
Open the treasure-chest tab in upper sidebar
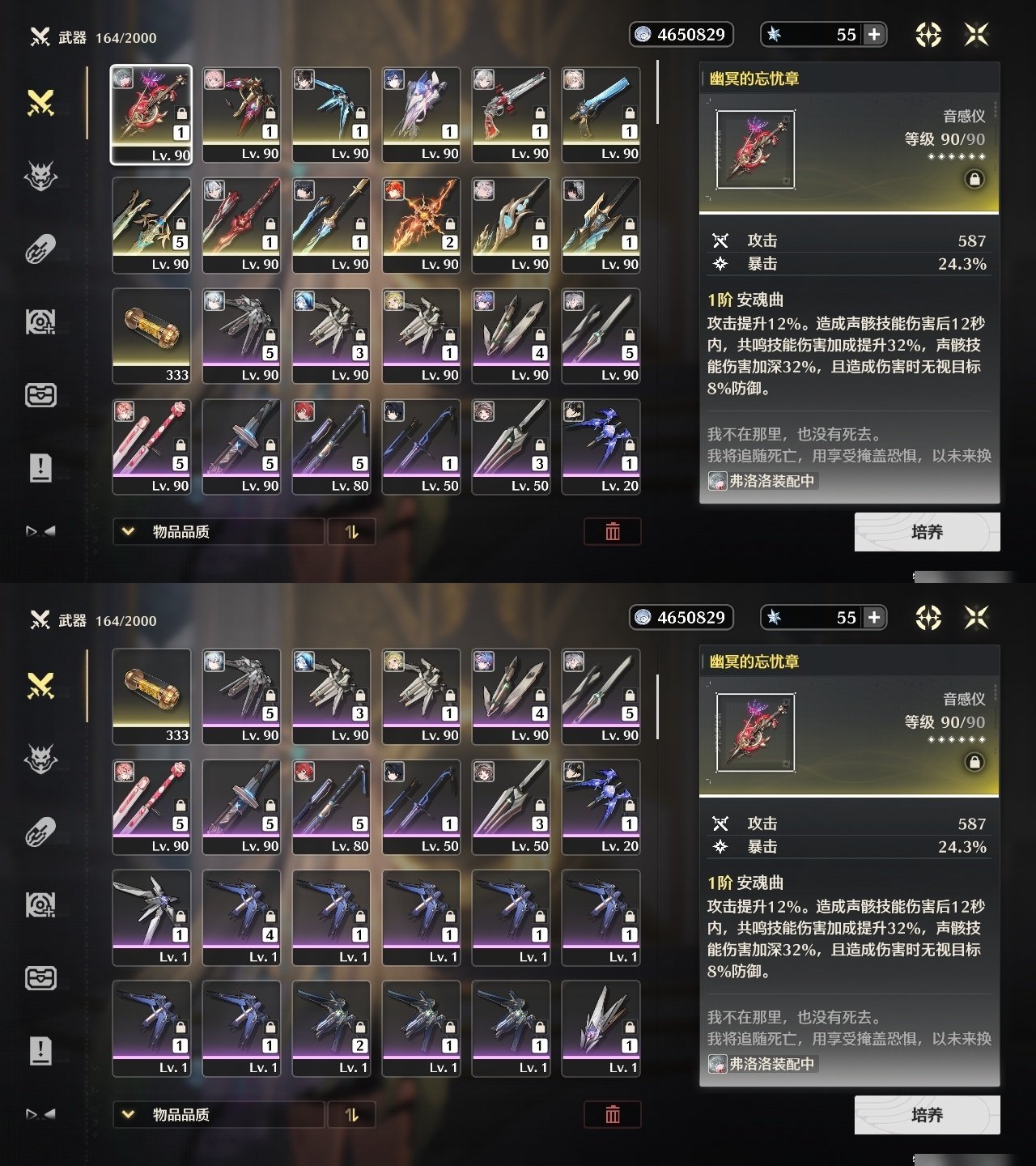coord(40,395)
